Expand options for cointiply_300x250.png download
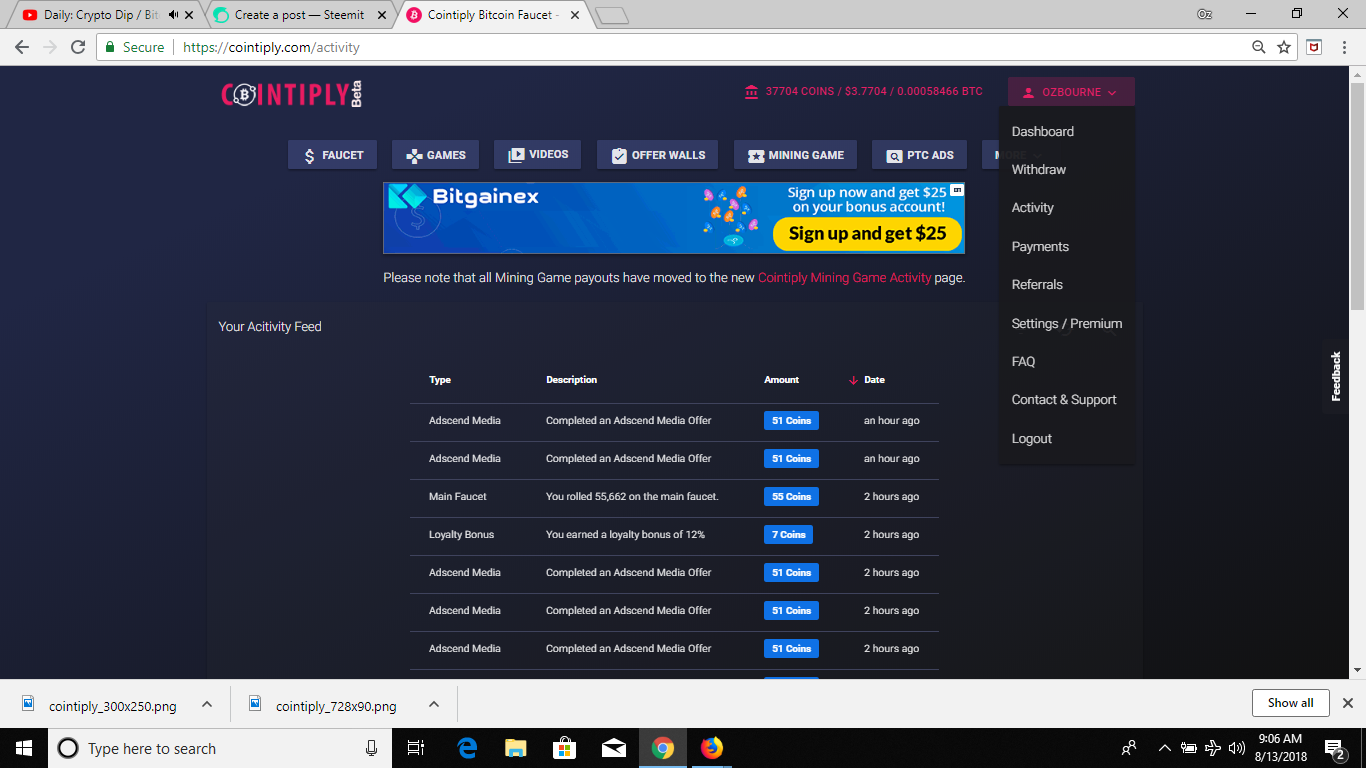The width and height of the screenshot is (1366, 768). point(207,704)
